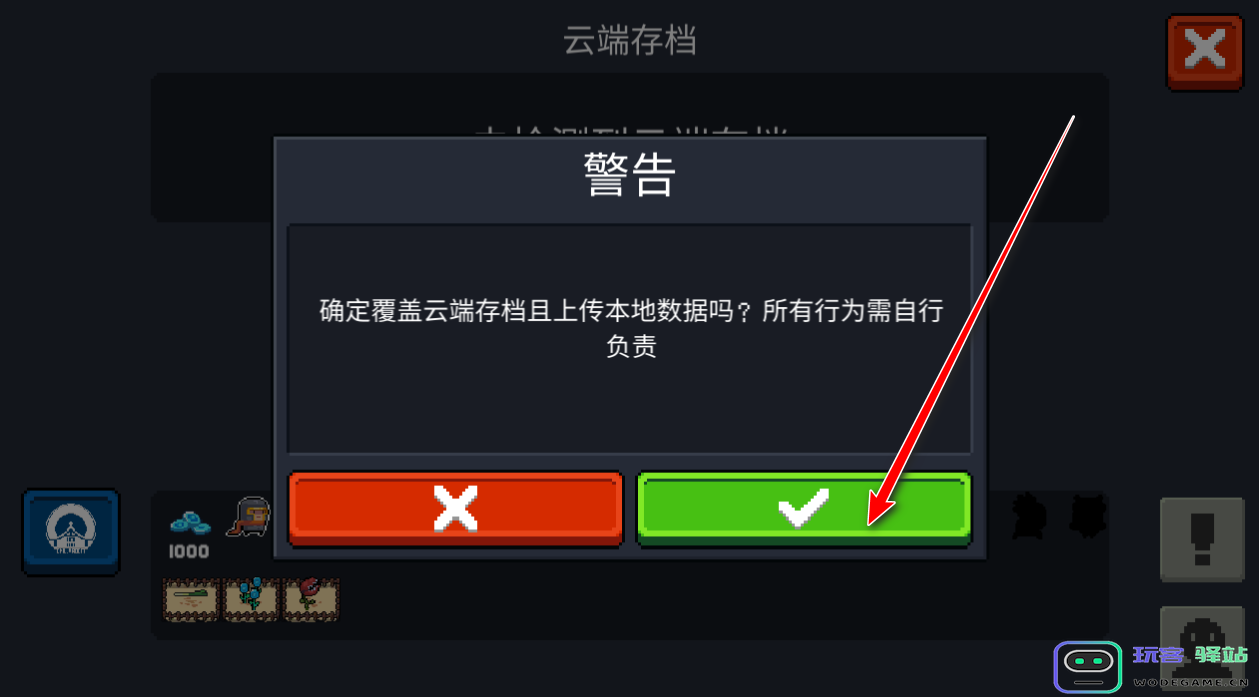Click the robot face watermark logo
The image size is (1259, 697).
click(x=1088, y=666)
